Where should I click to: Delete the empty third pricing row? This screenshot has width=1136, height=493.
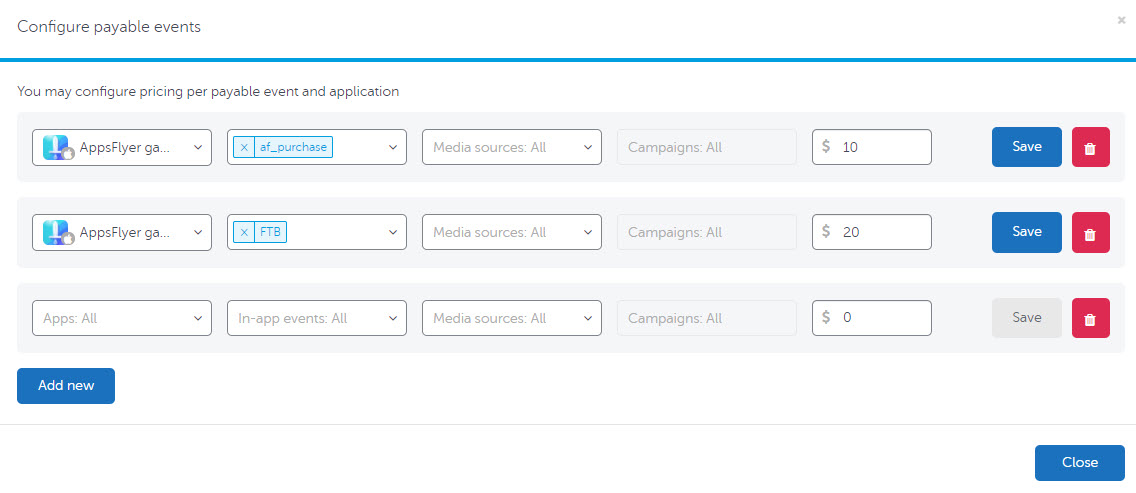tap(1090, 318)
